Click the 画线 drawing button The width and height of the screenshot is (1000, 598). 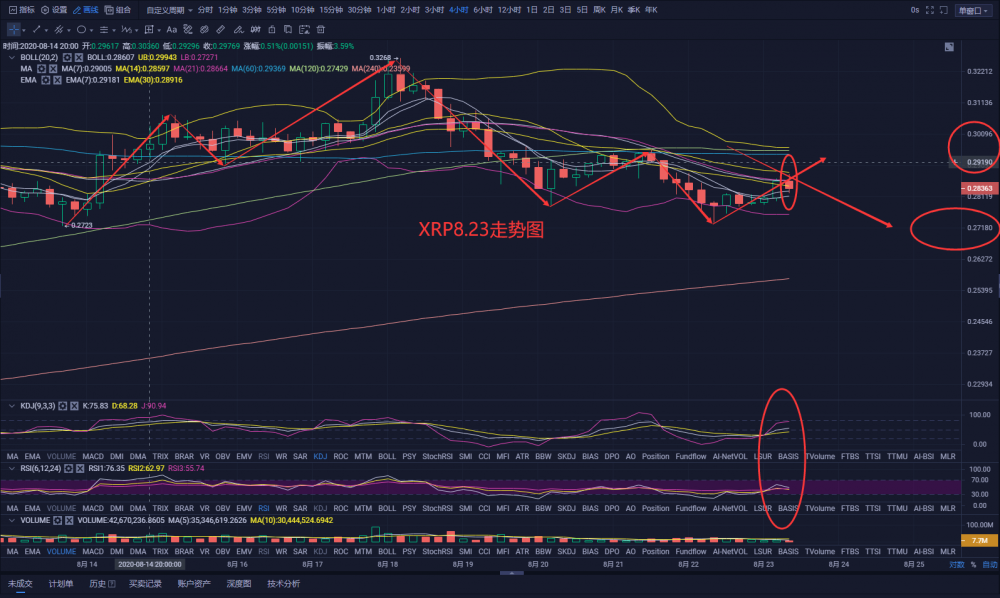pyautogui.click(x=85, y=10)
